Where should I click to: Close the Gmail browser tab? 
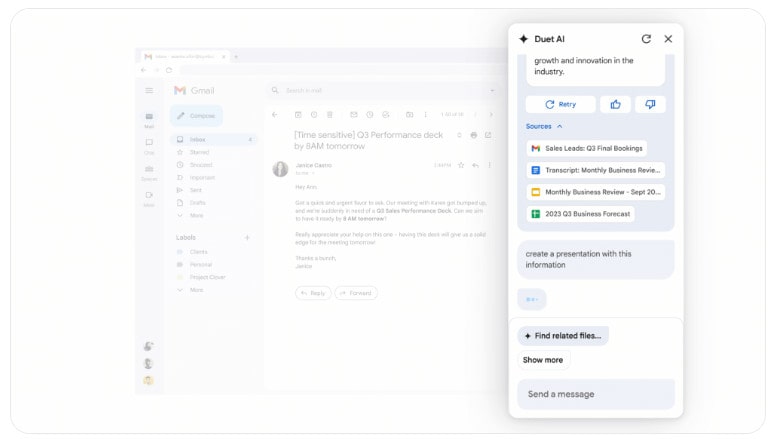click(223, 57)
